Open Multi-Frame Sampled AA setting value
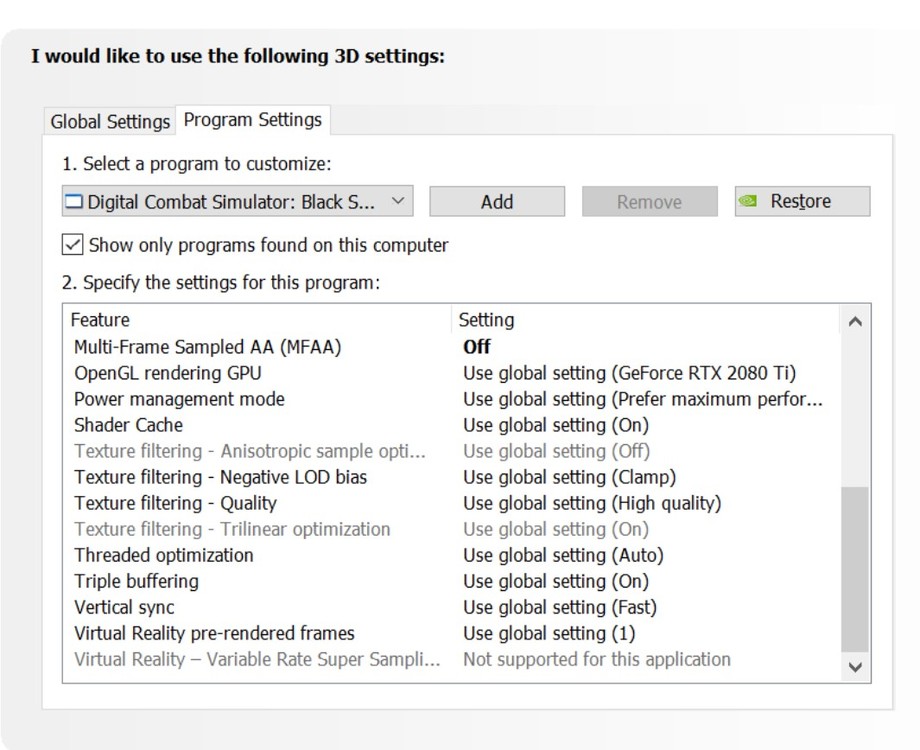 [x=477, y=347]
